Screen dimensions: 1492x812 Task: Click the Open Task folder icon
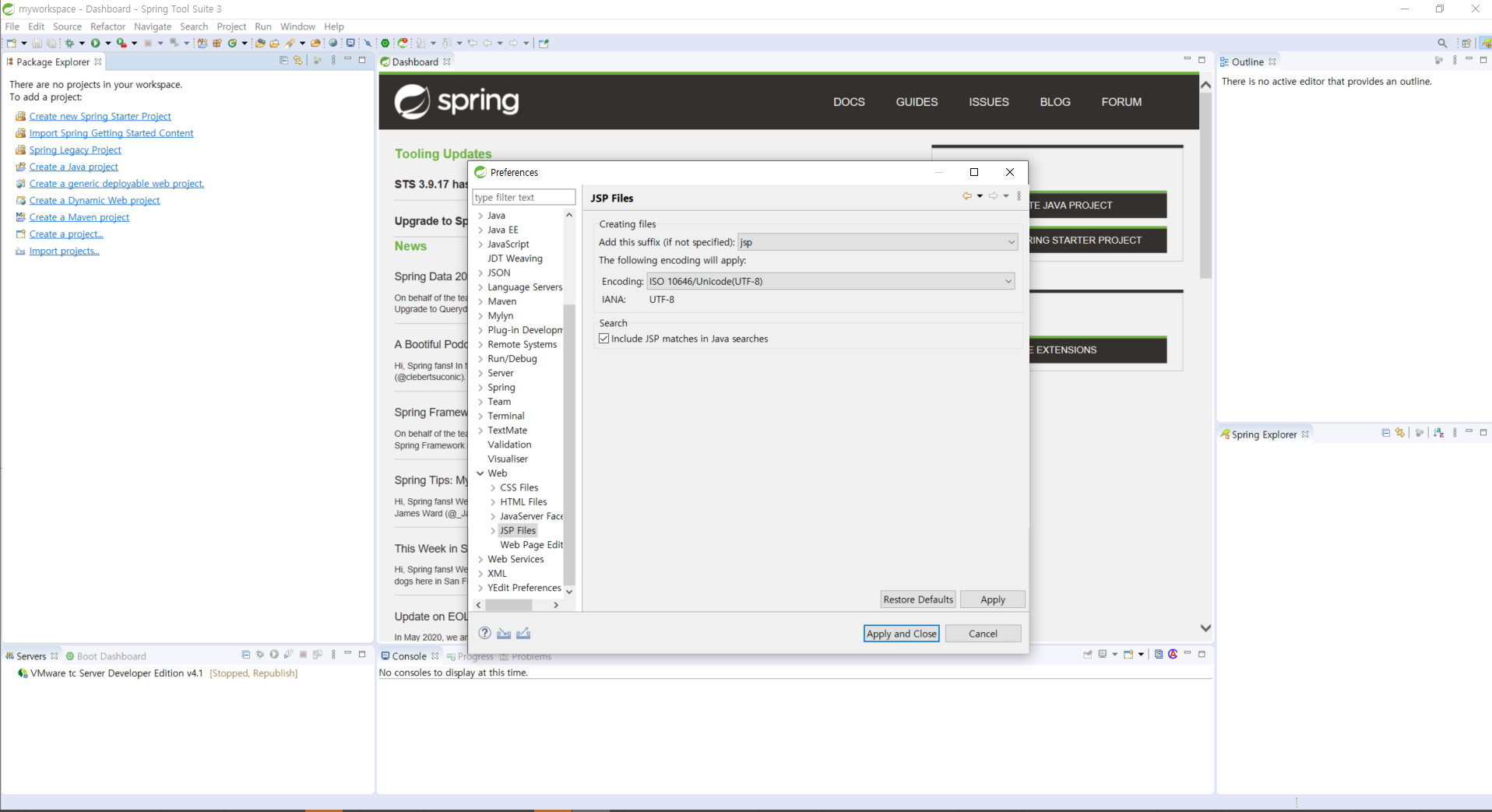tap(274, 44)
